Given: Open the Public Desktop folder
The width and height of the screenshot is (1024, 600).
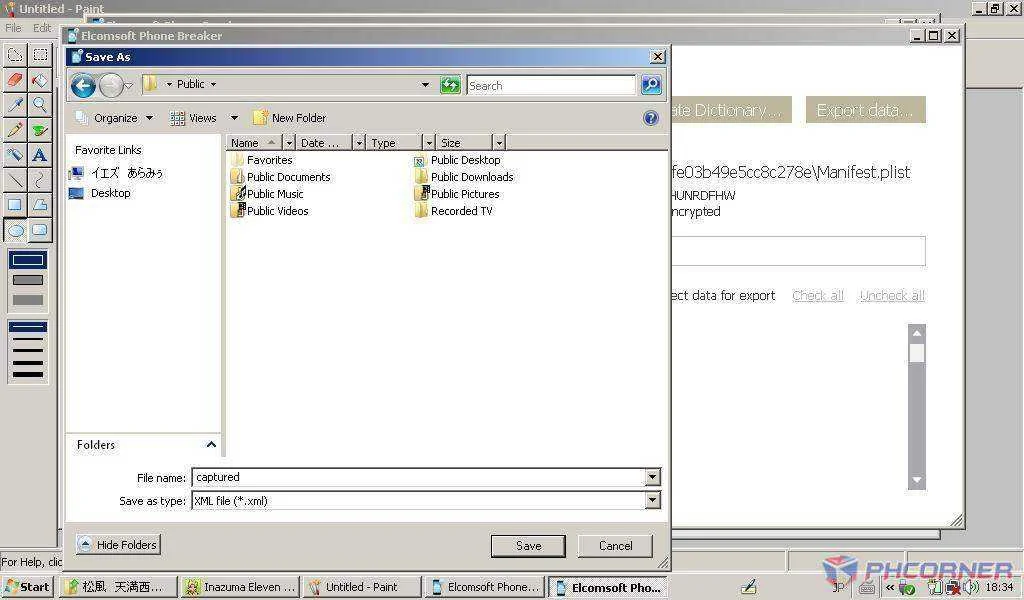Looking at the screenshot, I should coord(457,160).
